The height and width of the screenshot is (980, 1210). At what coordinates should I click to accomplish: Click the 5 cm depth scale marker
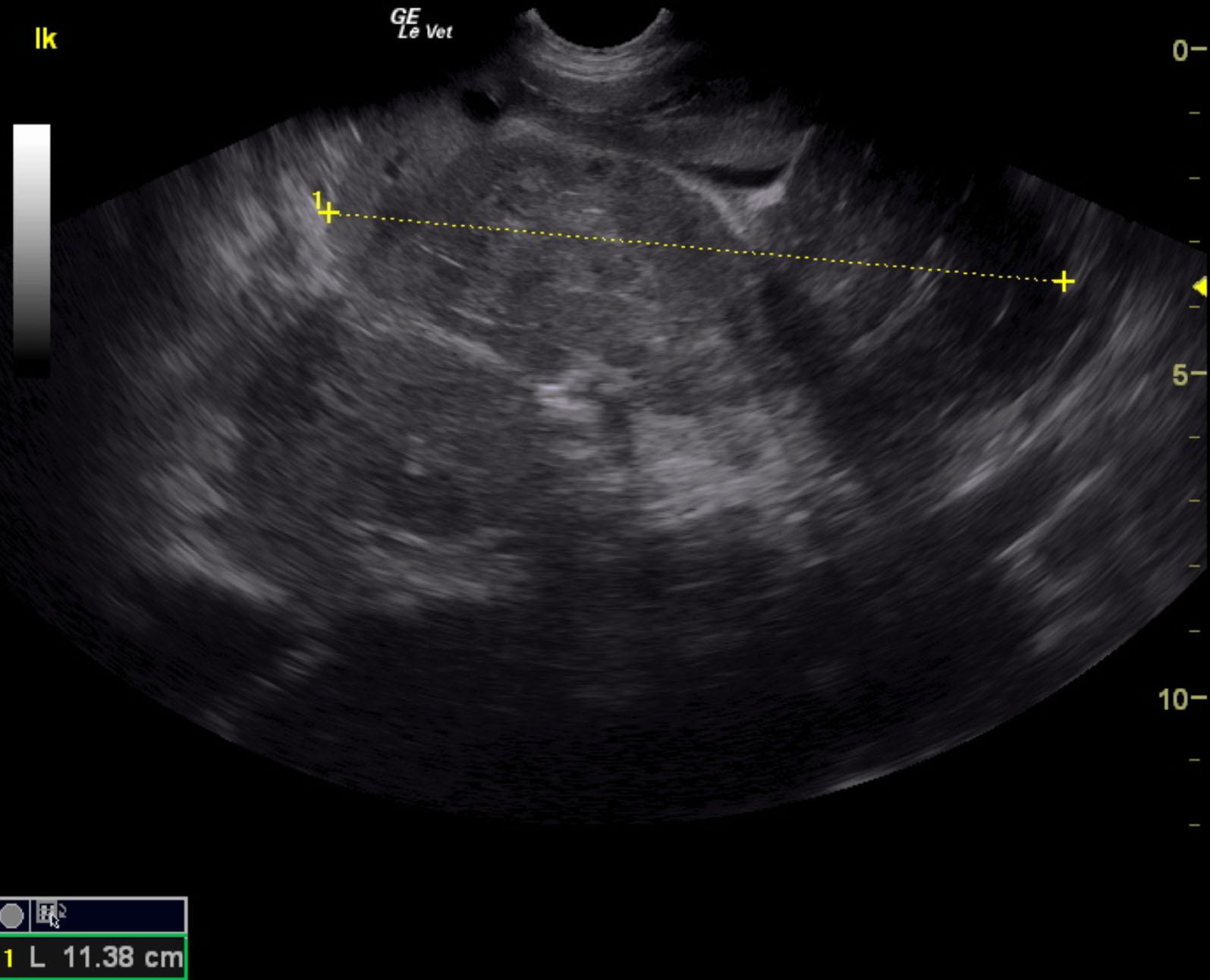click(1182, 375)
